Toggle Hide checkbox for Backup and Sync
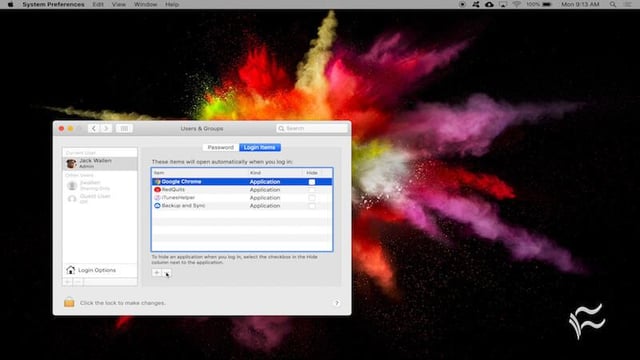This screenshot has height=360, width=640. pyautogui.click(x=312, y=206)
